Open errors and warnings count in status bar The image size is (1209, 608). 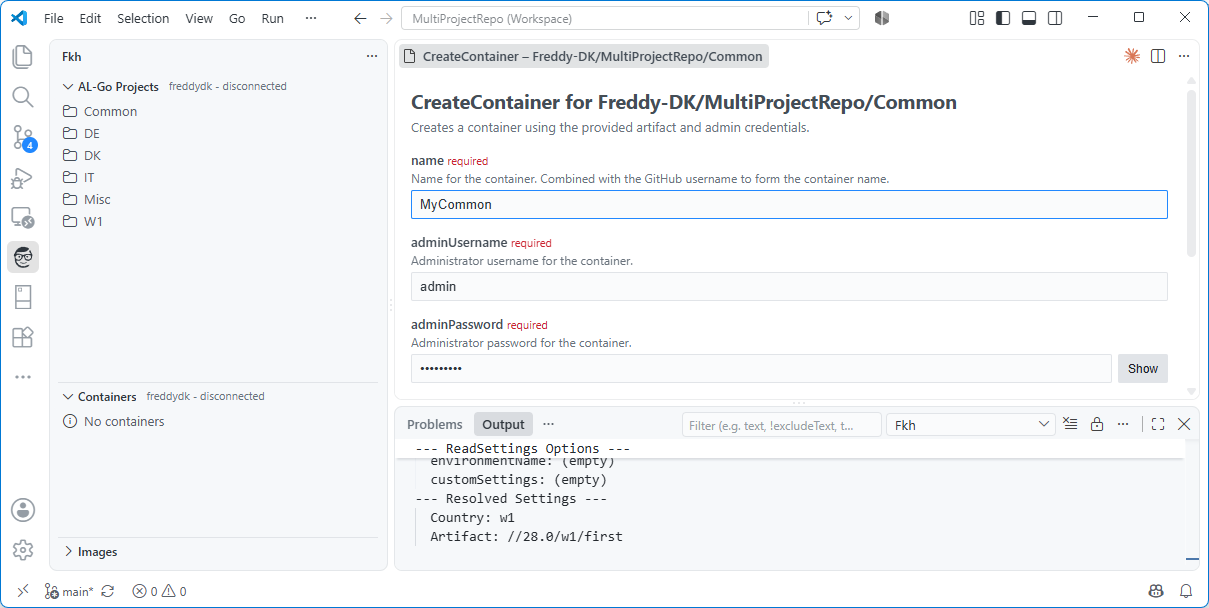coord(159,591)
